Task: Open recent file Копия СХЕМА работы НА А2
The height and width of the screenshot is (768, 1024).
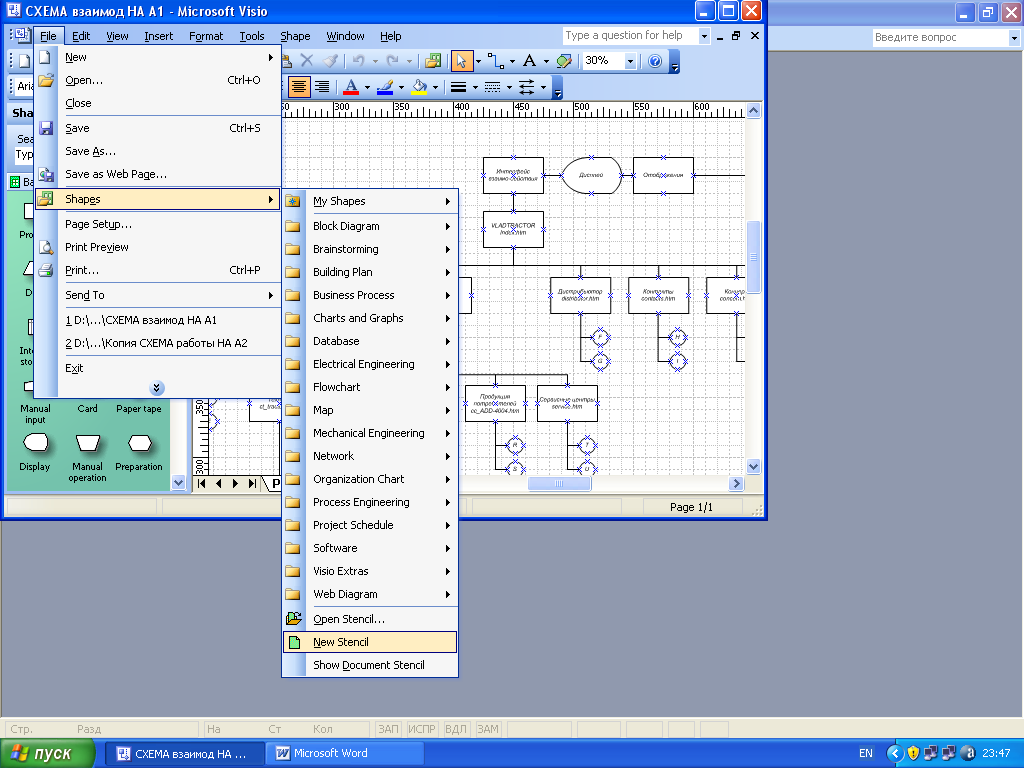Action: click(157, 343)
